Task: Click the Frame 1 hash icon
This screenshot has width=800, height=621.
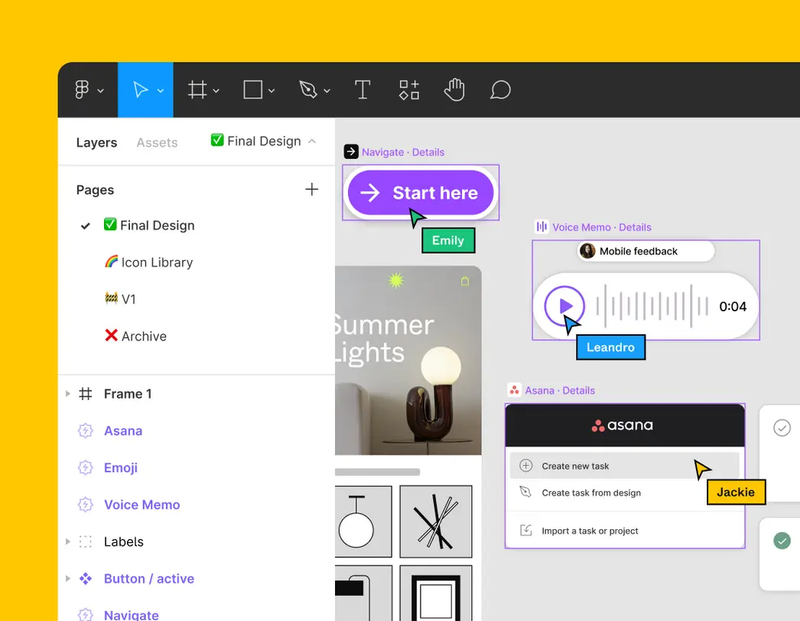Action: point(85,394)
